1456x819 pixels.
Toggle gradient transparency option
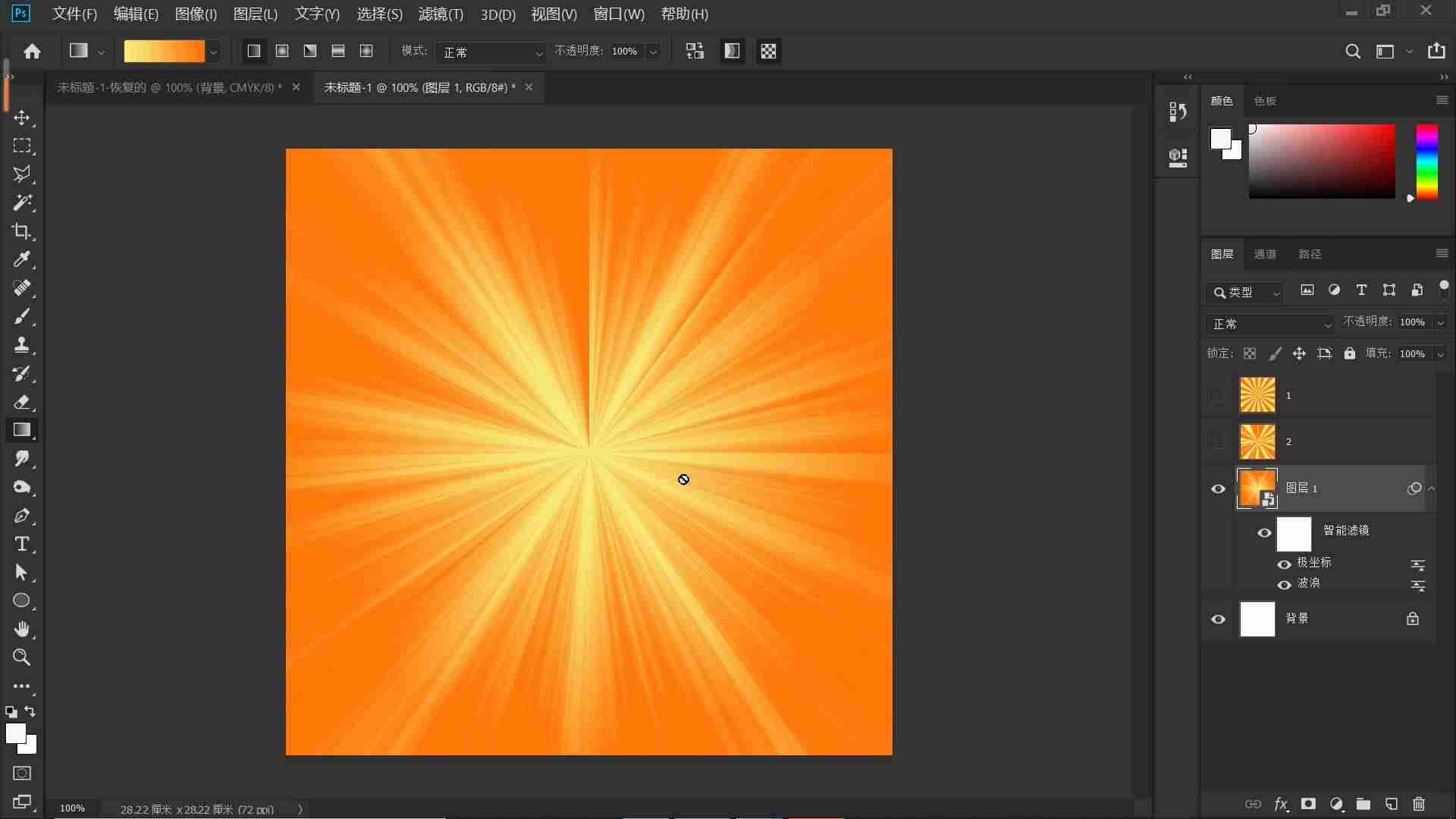click(x=768, y=51)
